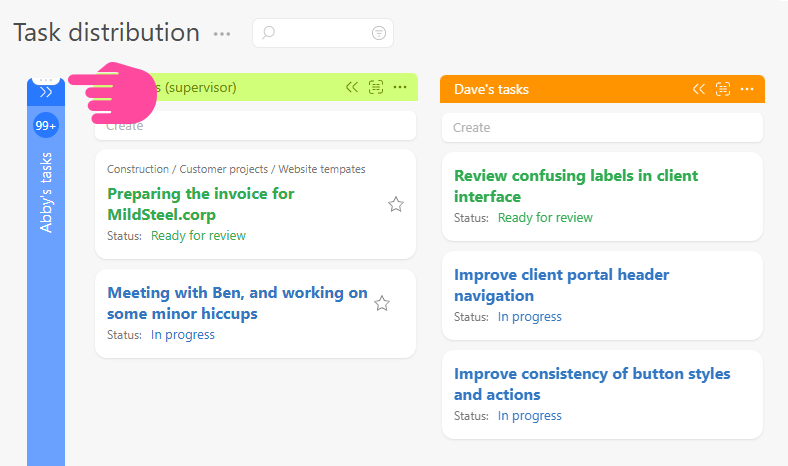The height and width of the screenshot is (466, 788).
Task: Open the Task distribution options menu
Action: click(222, 34)
